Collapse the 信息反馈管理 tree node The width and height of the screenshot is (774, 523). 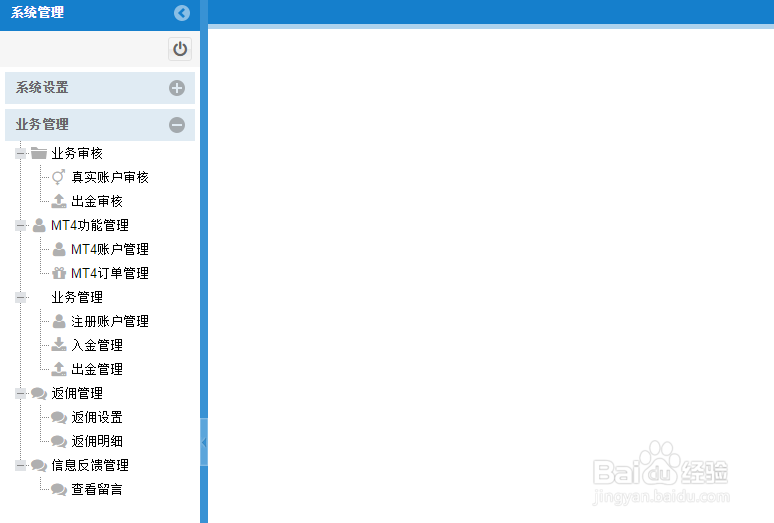coord(21,465)
